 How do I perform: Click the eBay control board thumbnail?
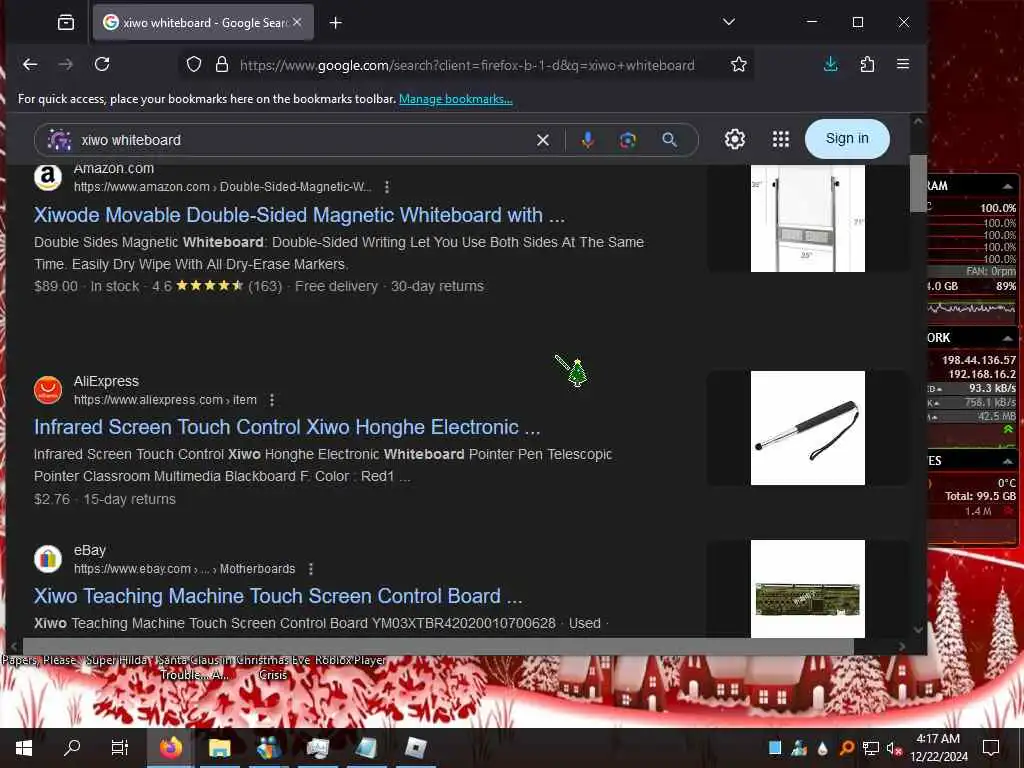click(x=808, y=588)
